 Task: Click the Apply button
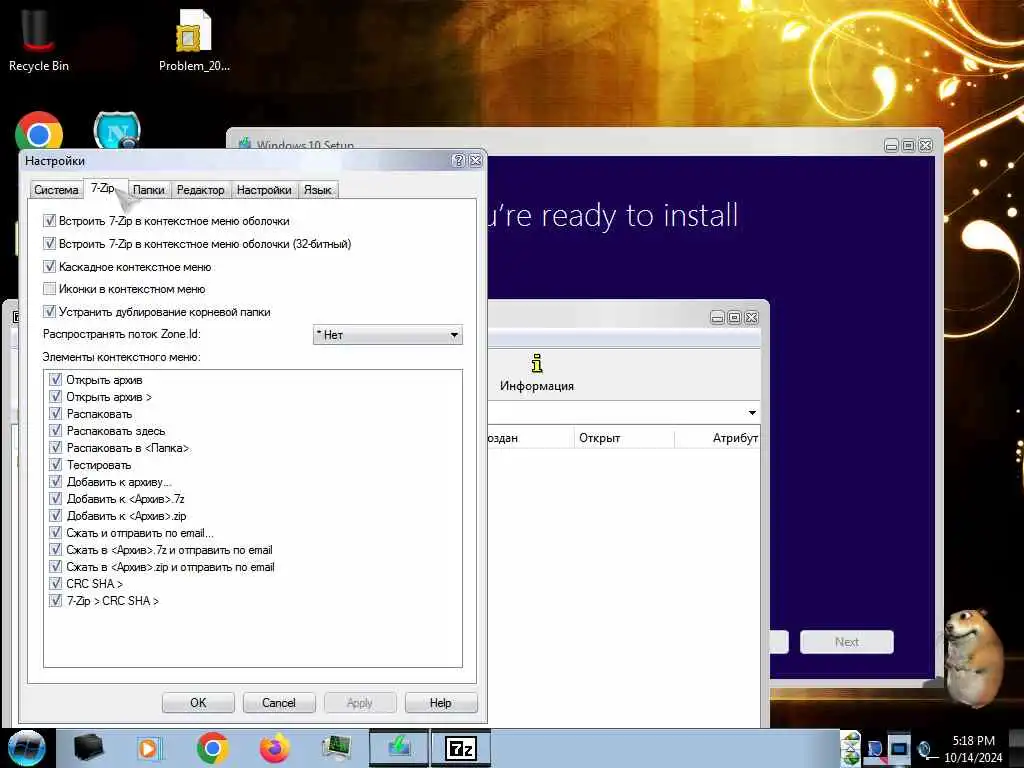click(360, 703)
